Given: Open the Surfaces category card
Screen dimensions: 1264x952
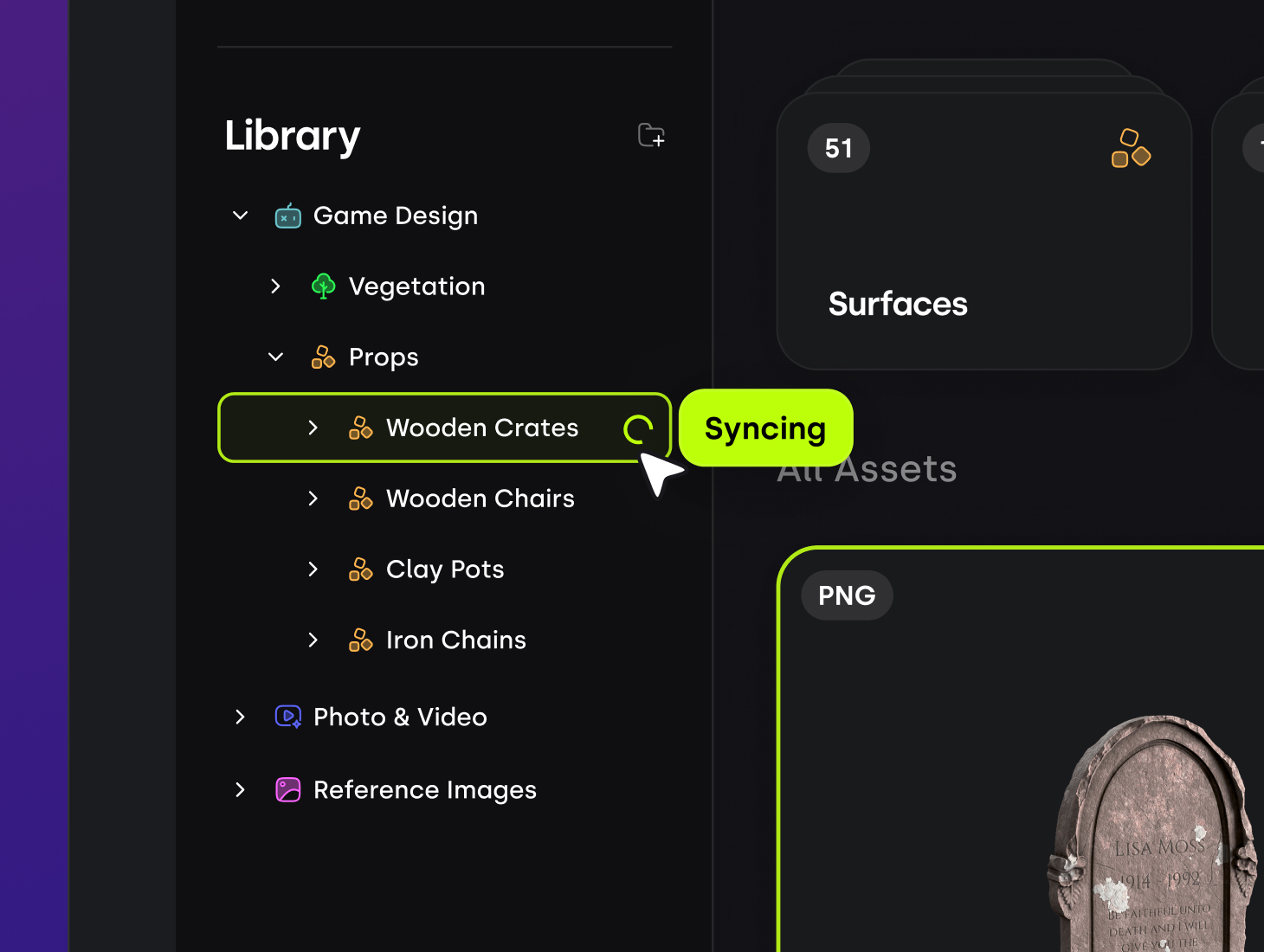Looking at the screenshot, I should (x=984, y=234).
